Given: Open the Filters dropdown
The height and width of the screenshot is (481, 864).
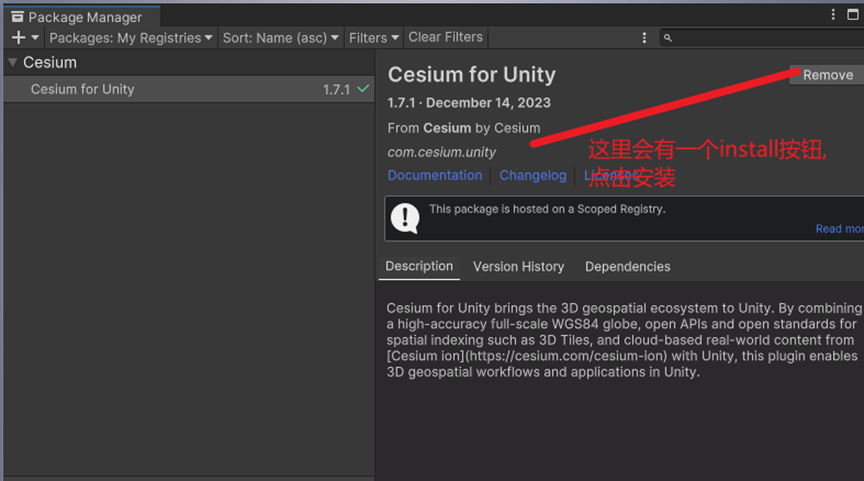Looking at the screenshot, I should click(374, 37).
